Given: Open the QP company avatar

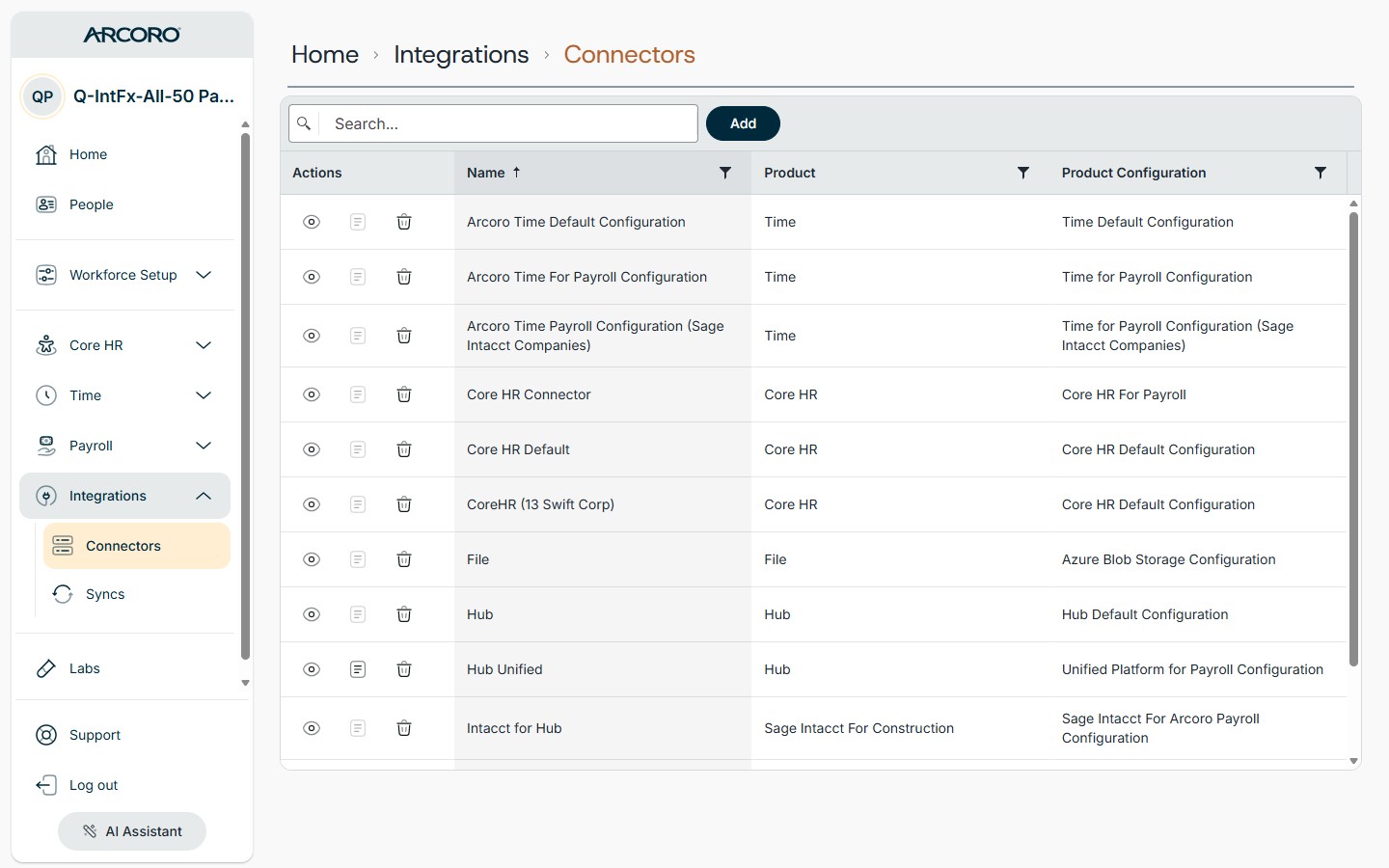Looking at the screenshot, I should tap(42, 96).
